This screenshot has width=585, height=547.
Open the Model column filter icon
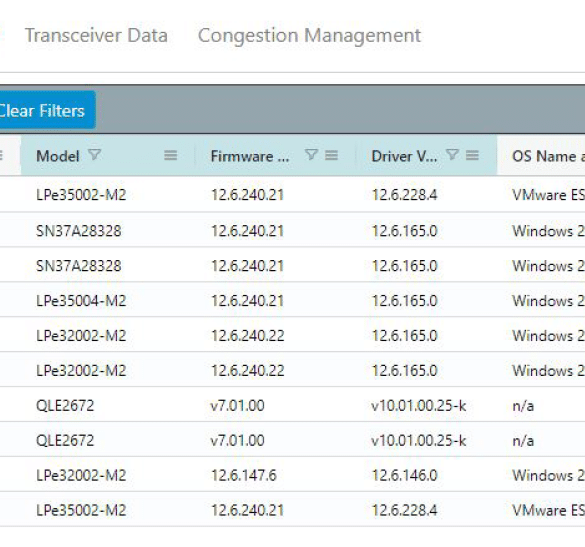95,154
